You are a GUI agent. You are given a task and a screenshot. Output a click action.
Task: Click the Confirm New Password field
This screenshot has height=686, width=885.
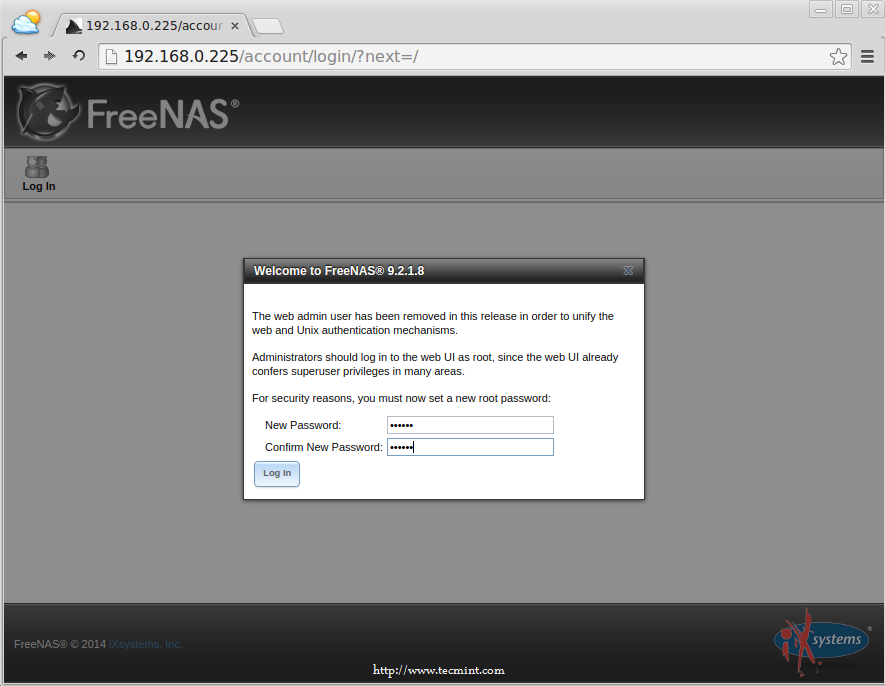470,447
